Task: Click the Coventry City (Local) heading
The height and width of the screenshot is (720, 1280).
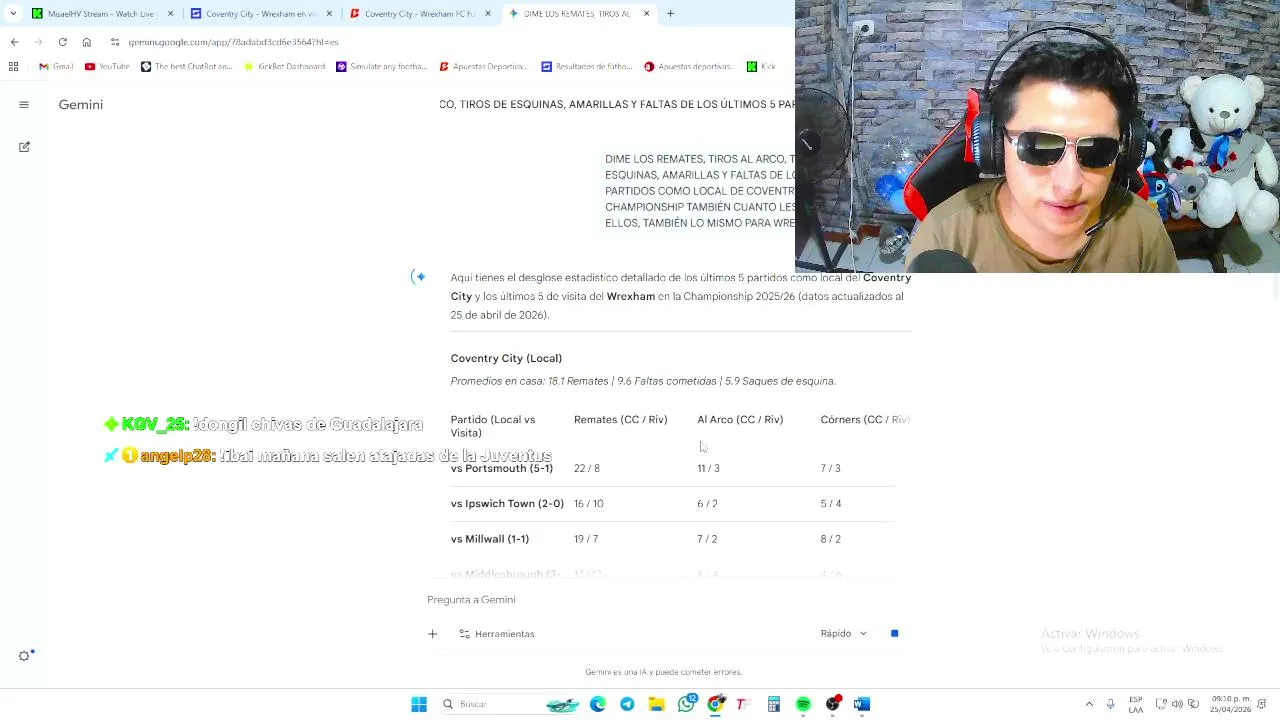Action: pos(506,358)
